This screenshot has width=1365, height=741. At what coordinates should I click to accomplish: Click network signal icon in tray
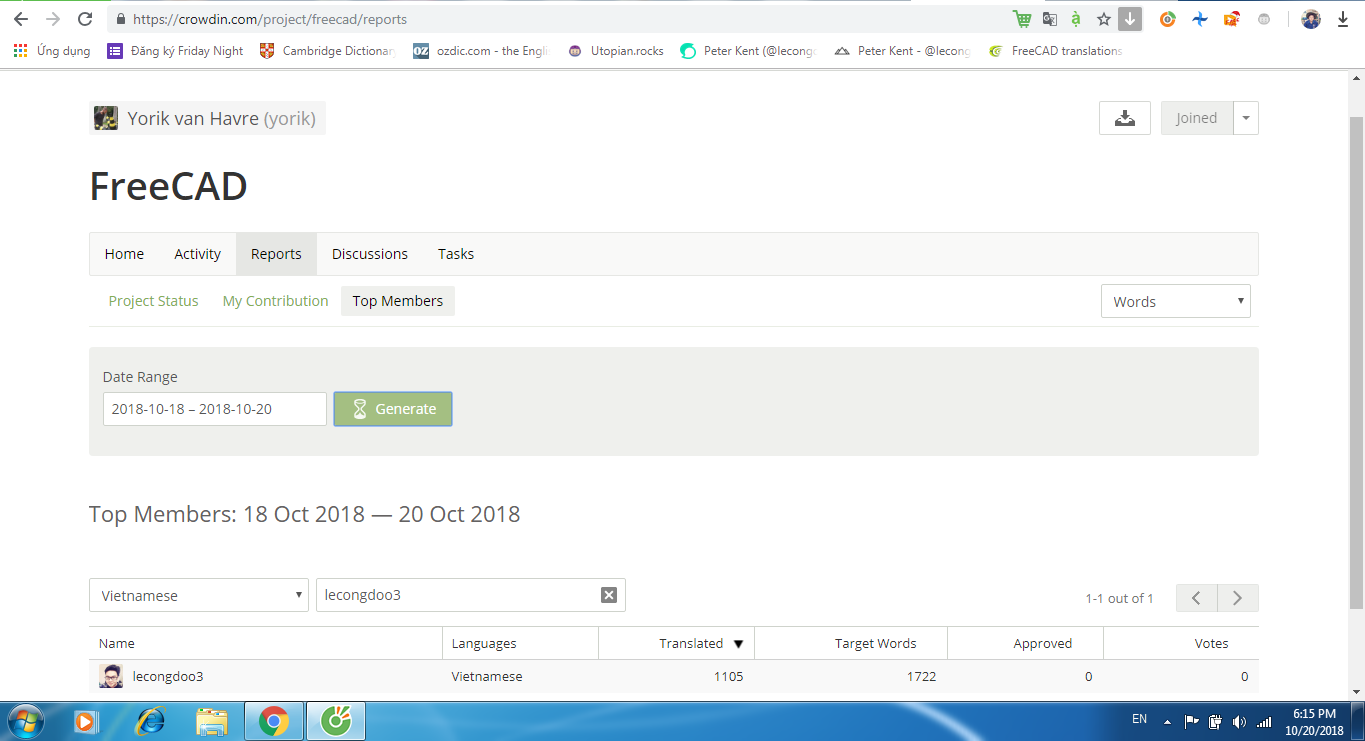tap(1264, 721)
